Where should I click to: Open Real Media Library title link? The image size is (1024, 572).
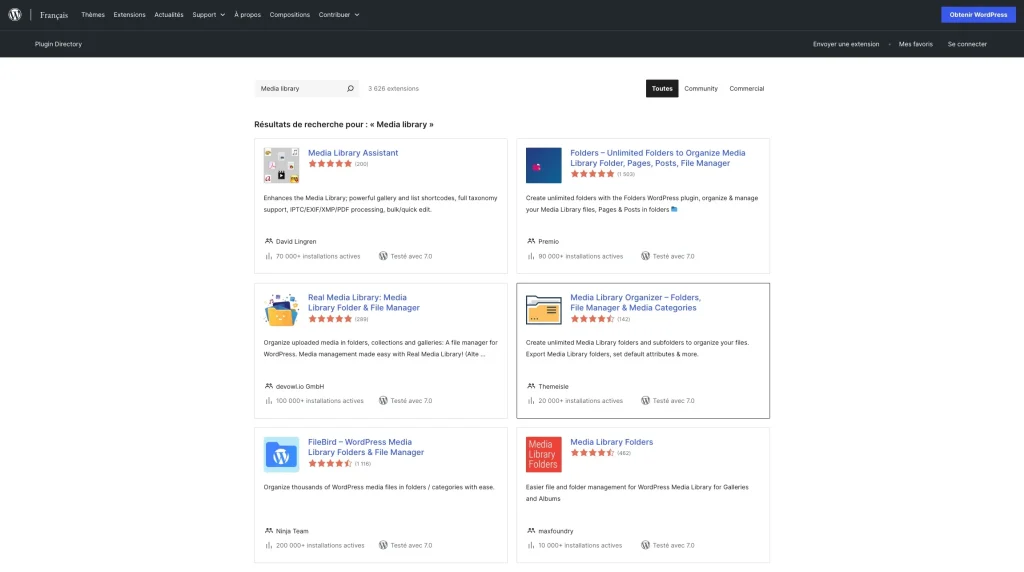point(364,302)
